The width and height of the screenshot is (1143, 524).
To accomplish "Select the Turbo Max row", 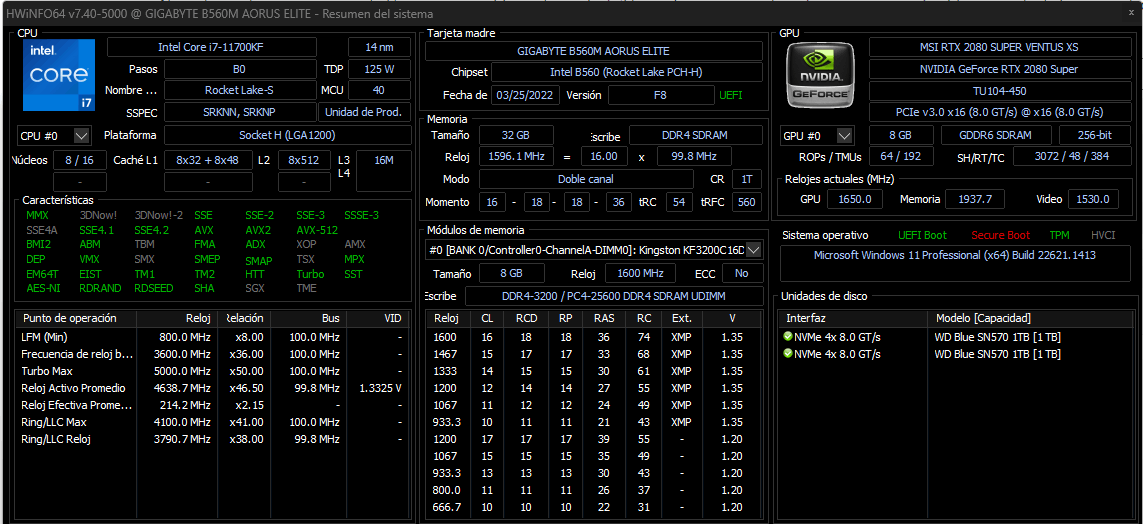I will pos(211,371).
